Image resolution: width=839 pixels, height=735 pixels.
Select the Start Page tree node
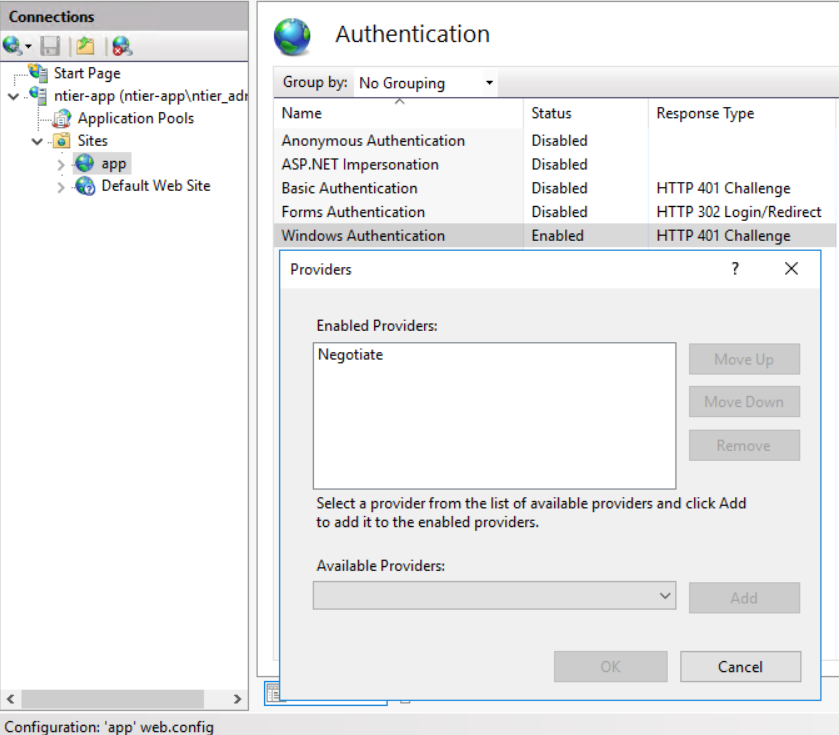86,73
